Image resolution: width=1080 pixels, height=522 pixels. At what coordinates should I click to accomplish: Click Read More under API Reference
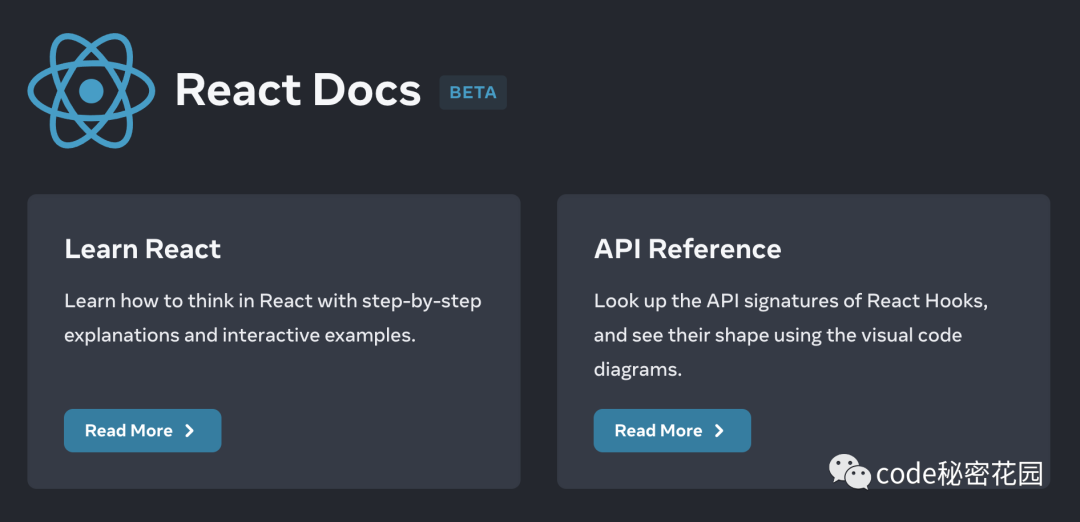click(672, 430)
